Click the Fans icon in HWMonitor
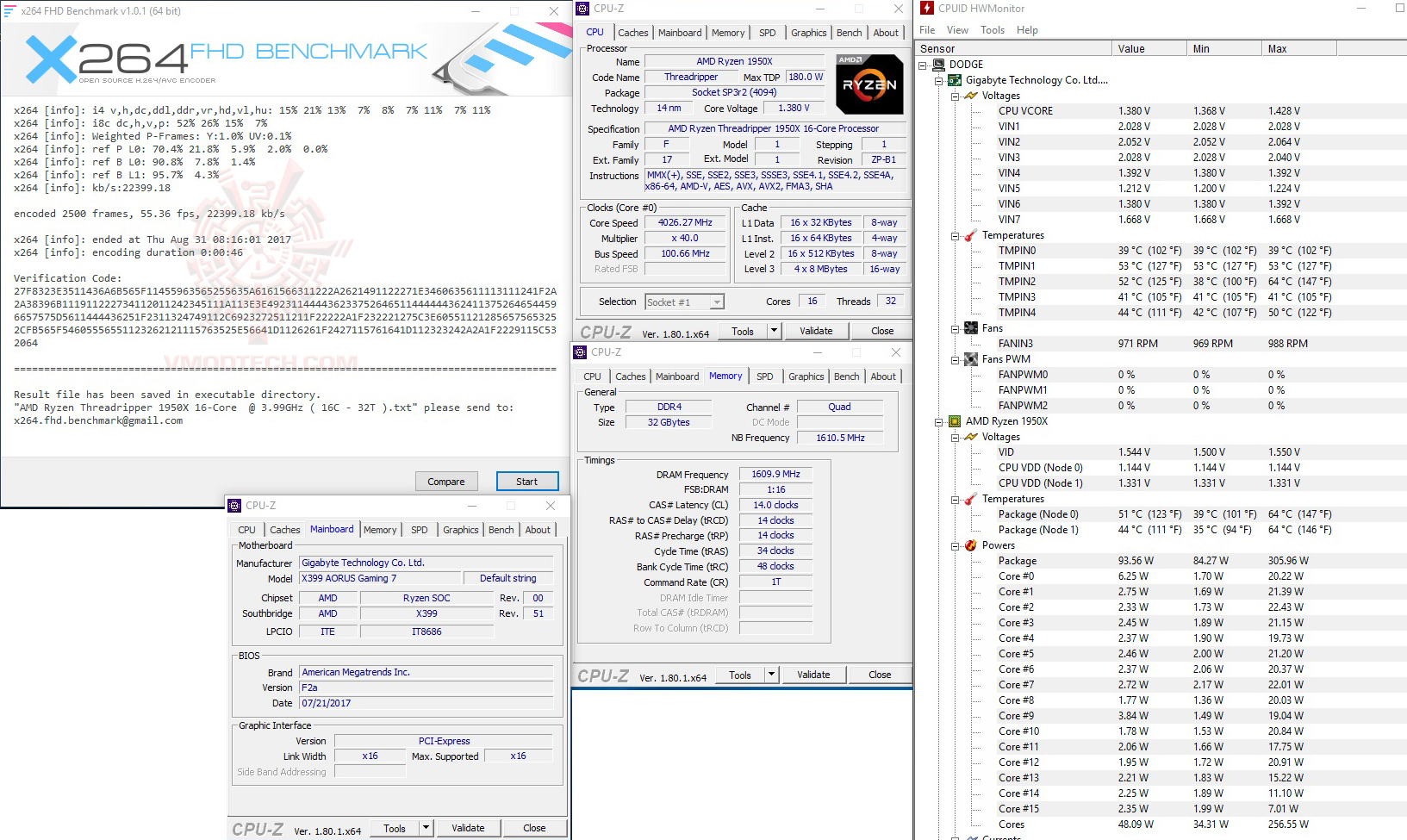This screenshot has width=1407, height=840. 969,328
